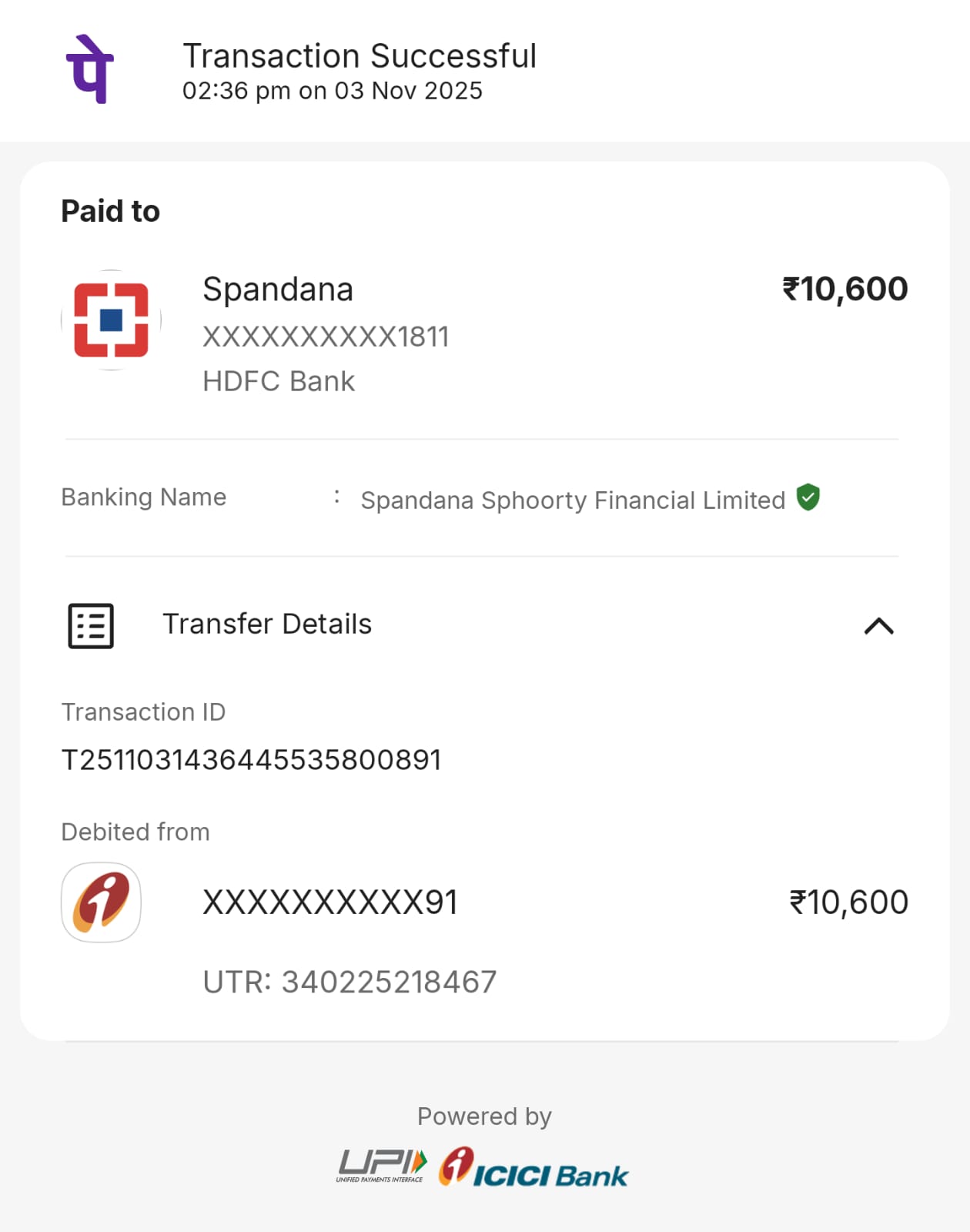Click the bold ₹10,600 paid amount
This screenshot has width=970, height=1232.
click(845, 290)
